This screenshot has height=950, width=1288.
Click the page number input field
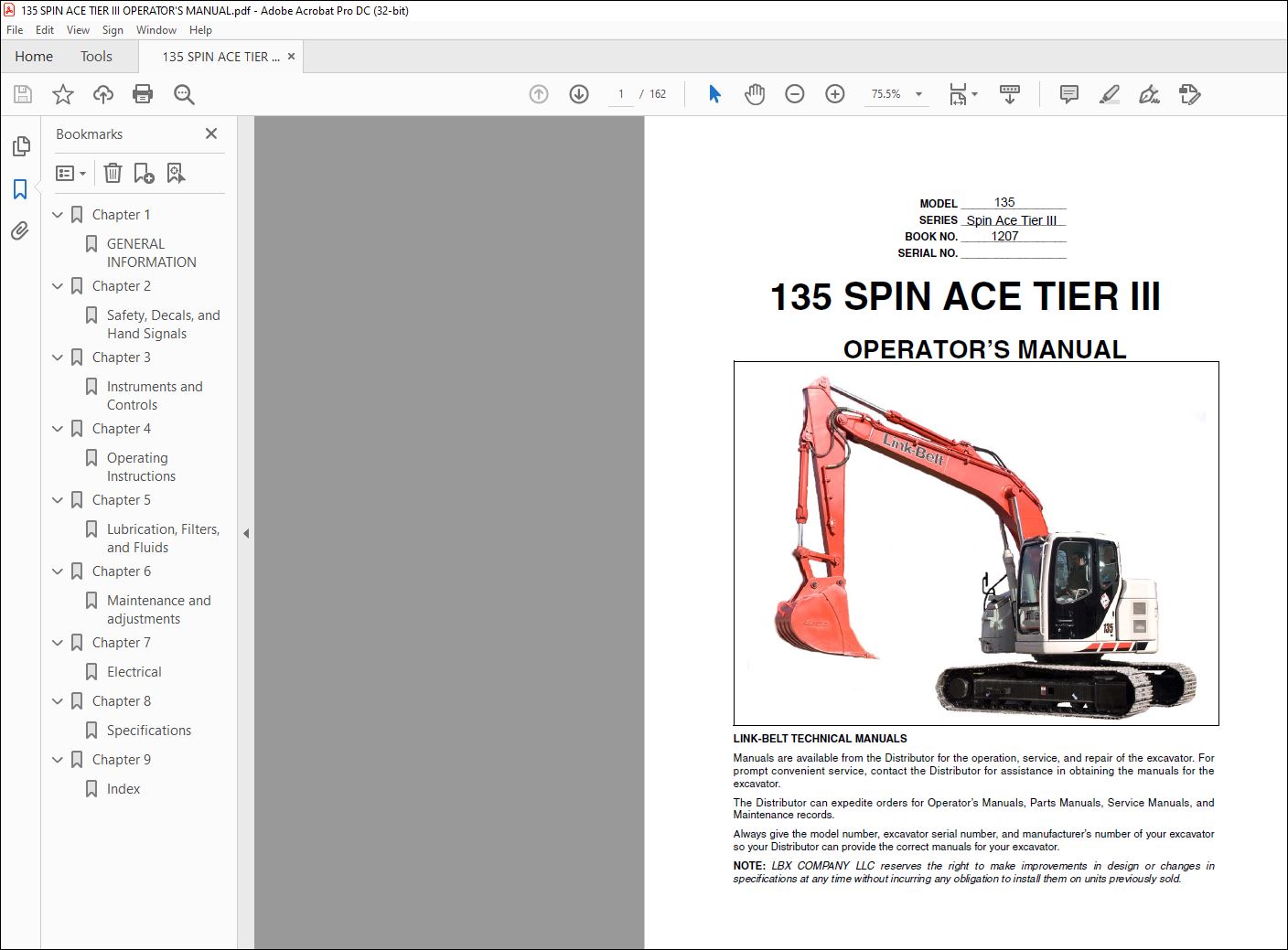pos(621,94)
